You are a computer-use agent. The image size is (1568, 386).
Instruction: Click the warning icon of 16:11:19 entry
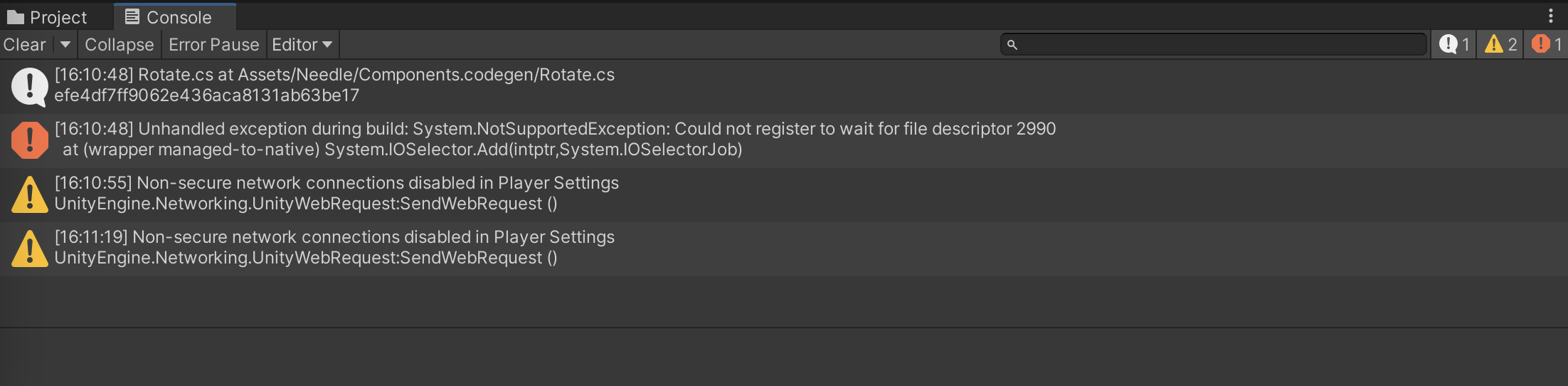(29, 249)
